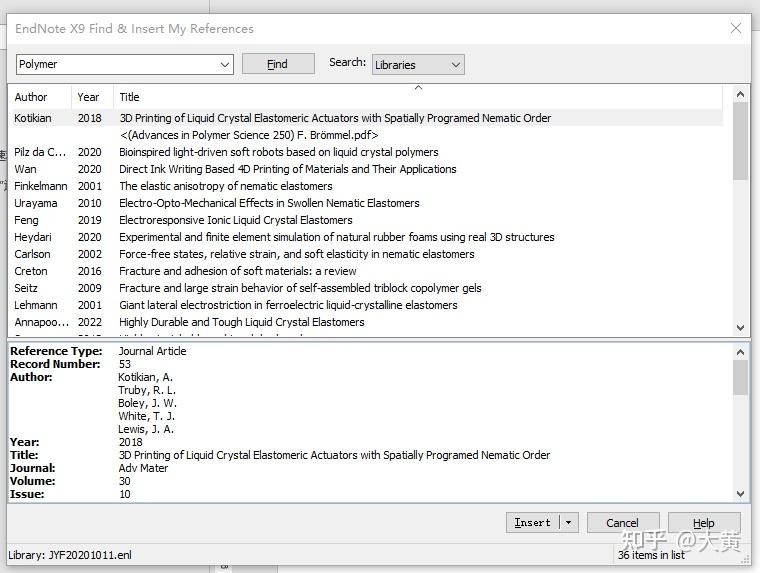Screen dimensions: 760x573
Task: Select the Creton 2016 Fracture and adhesion reference
Action: coord(366,271)
